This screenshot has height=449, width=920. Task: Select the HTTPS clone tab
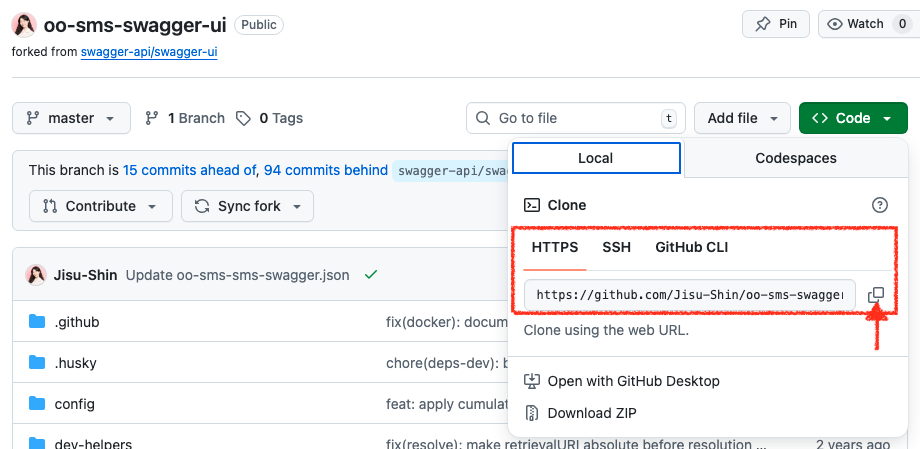(x=554, y=247)
